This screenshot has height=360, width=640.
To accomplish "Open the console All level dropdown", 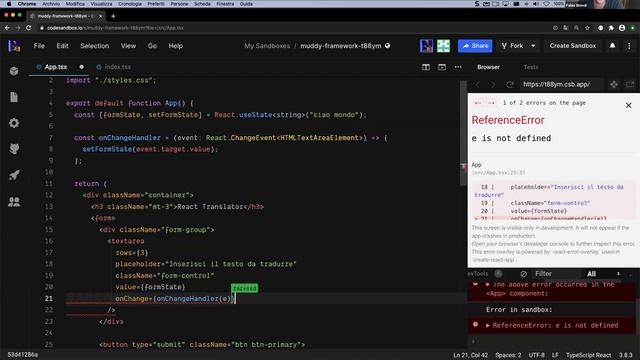I will pyautogui.click(x=603, y=274).
